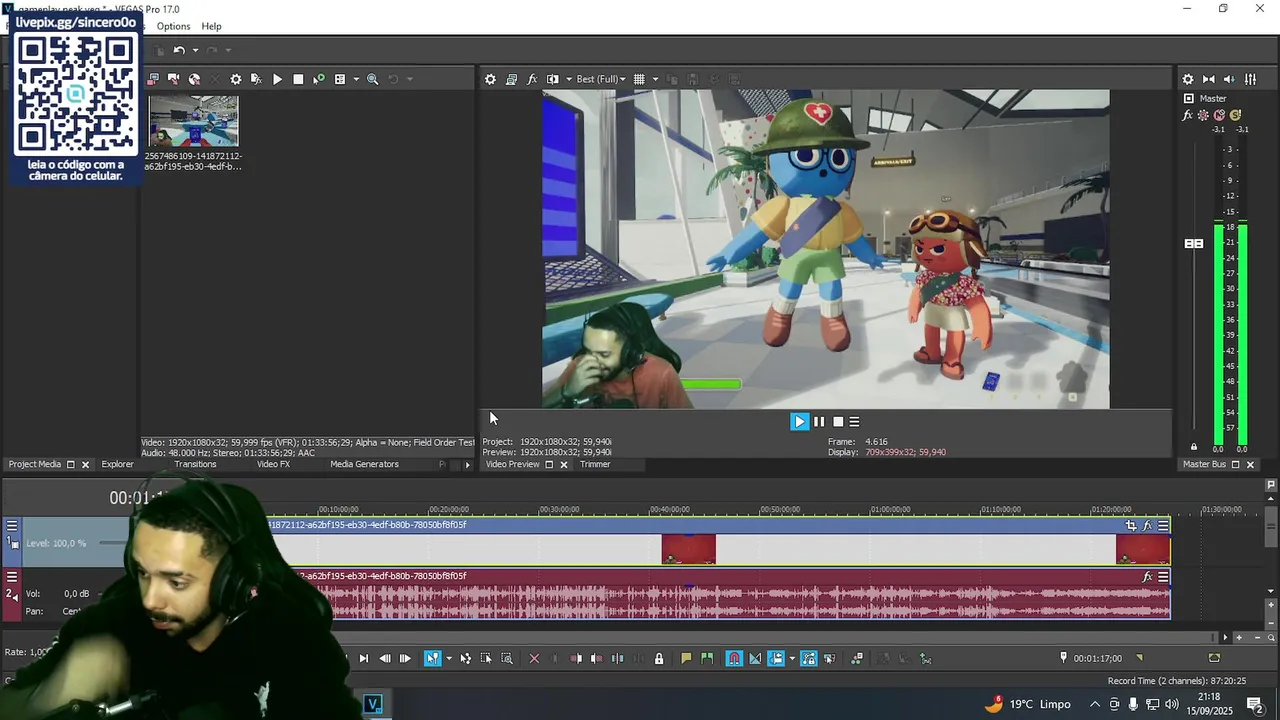Viewport: 1280px width, 720px height.
Task: Open the mixing console sliders icon
Action: (x=1250, y=79)
